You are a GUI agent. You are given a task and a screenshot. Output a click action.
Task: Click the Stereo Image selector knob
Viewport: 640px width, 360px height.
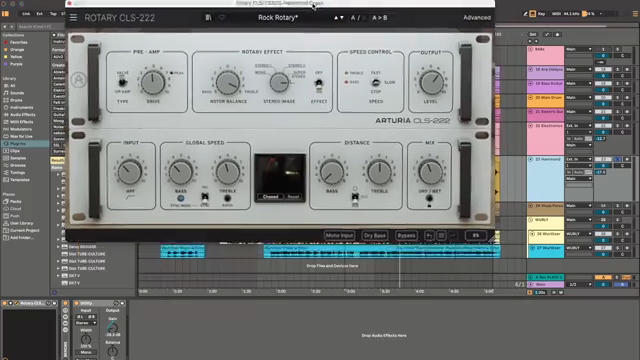[x=279, y=82]
